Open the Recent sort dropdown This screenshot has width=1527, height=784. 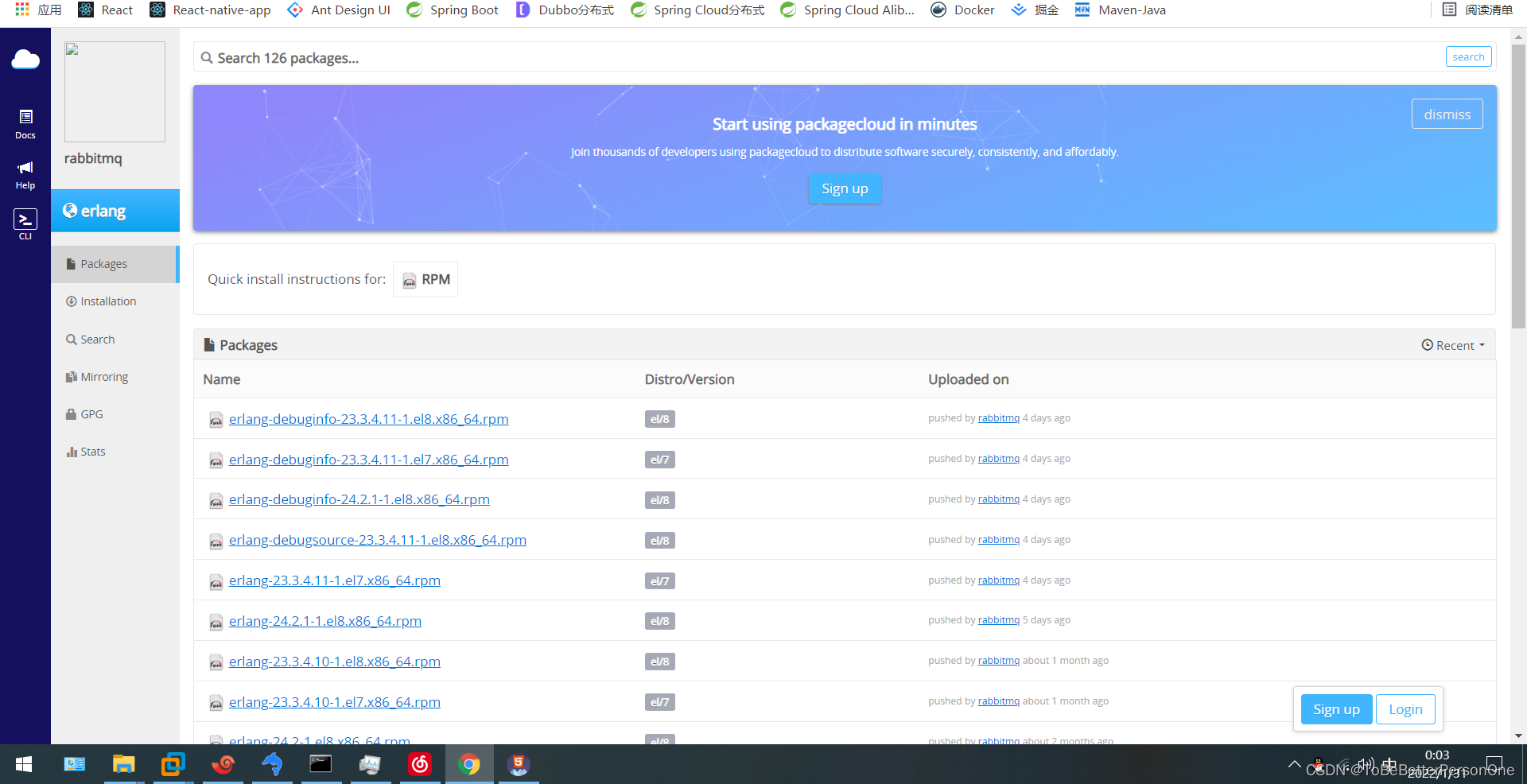click(x=1453, y=345)
